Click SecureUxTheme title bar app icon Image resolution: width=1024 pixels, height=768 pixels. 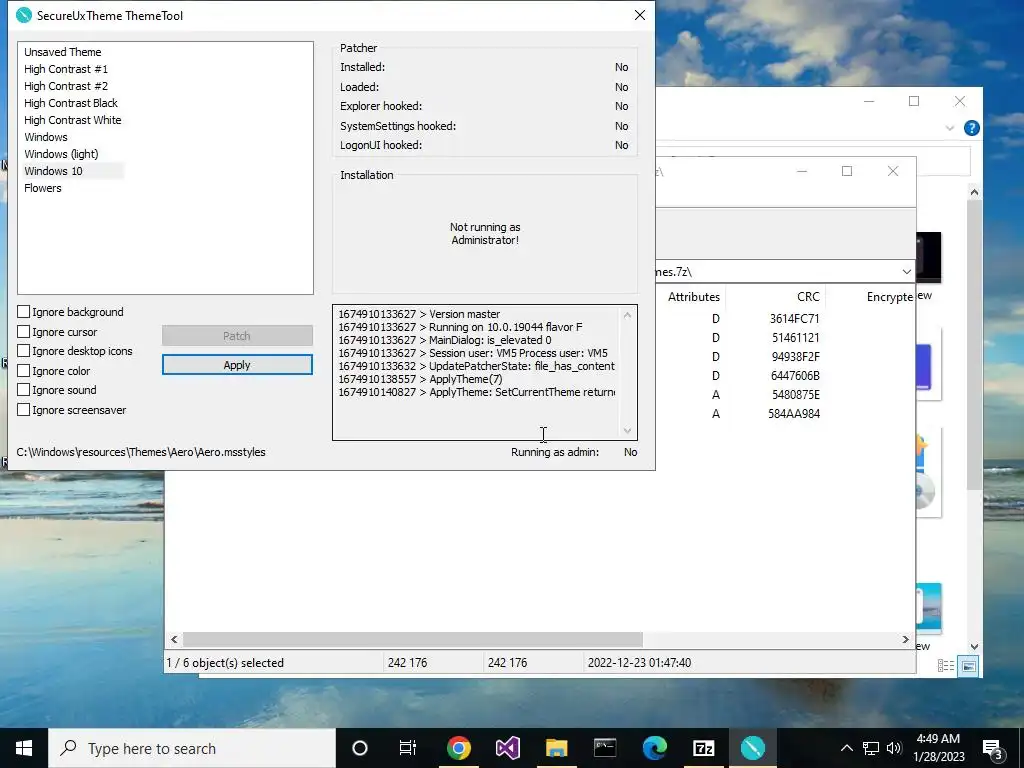click(24, 15)
